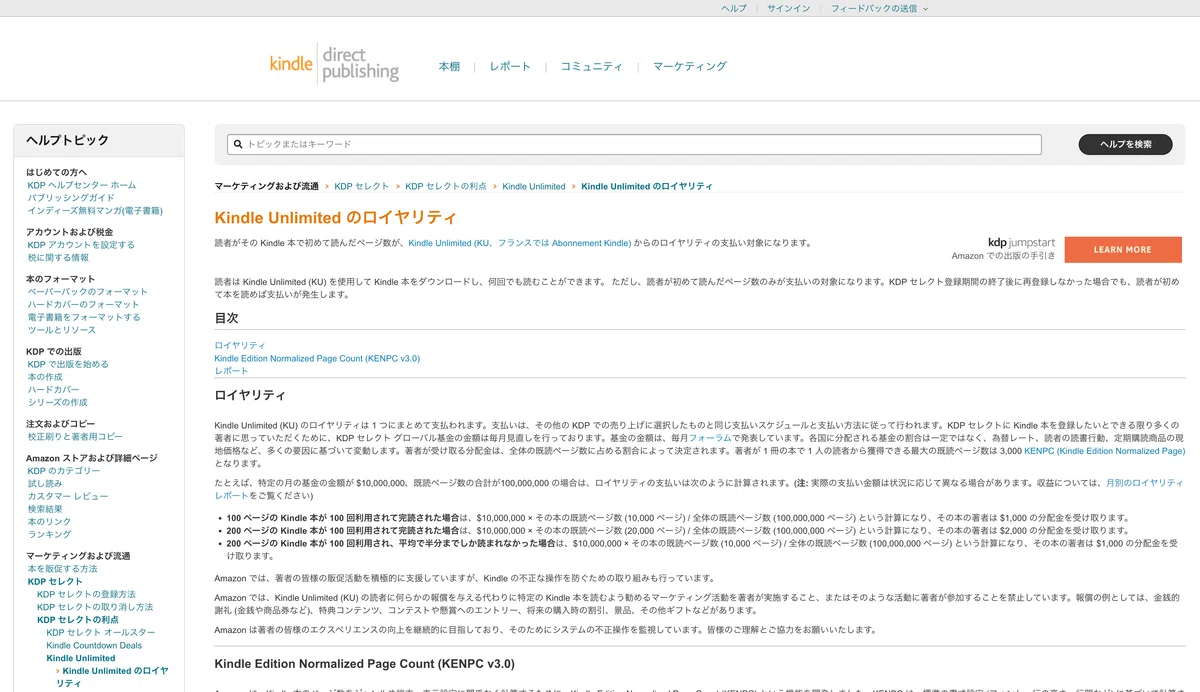This screenshot has width=1200, height=692.
Task: Open ハードカバーのフォーマット sidebar link
Action: click(x=84, y=304)
